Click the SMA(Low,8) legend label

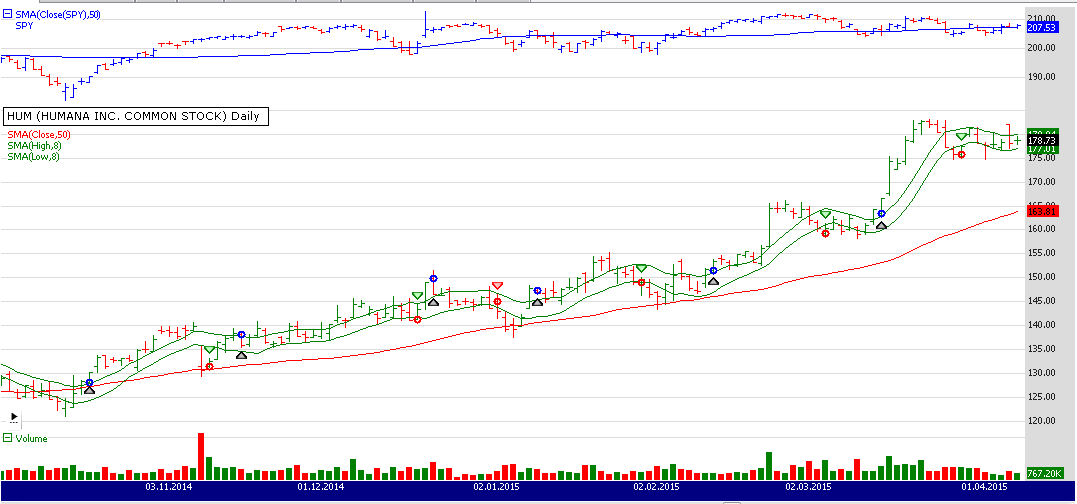click(32, 156)
